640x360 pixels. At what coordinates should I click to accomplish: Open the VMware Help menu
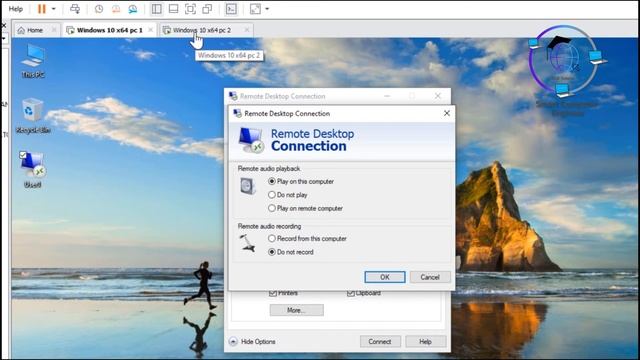(16, 9)
